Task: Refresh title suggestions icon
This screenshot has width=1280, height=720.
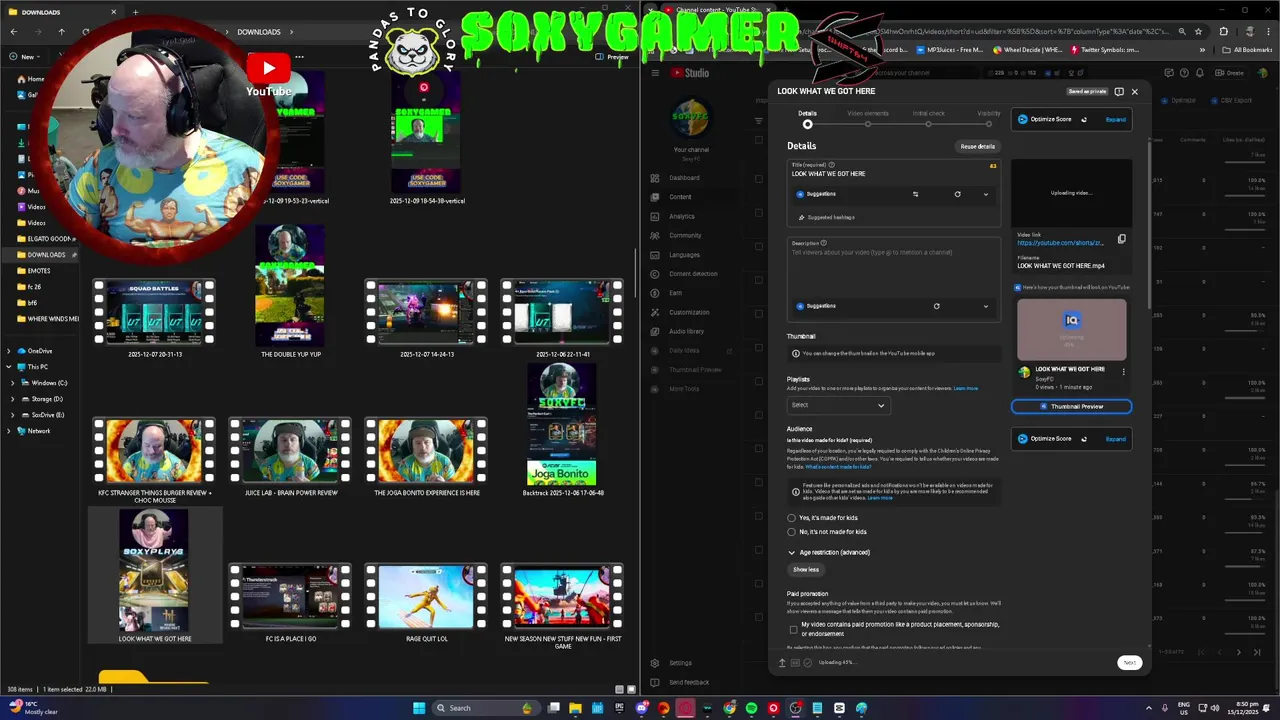Action: [957, 194]
